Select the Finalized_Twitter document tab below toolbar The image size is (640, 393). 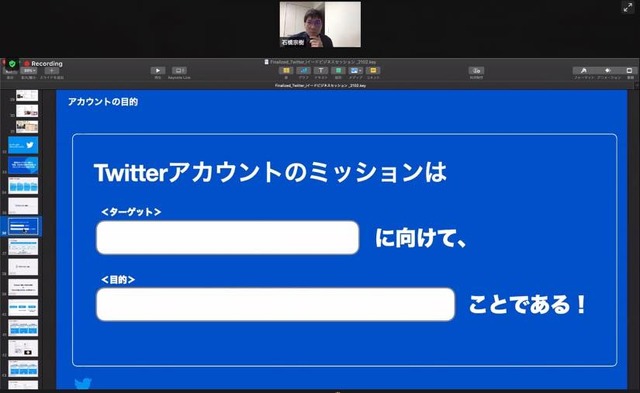point(320,86)
